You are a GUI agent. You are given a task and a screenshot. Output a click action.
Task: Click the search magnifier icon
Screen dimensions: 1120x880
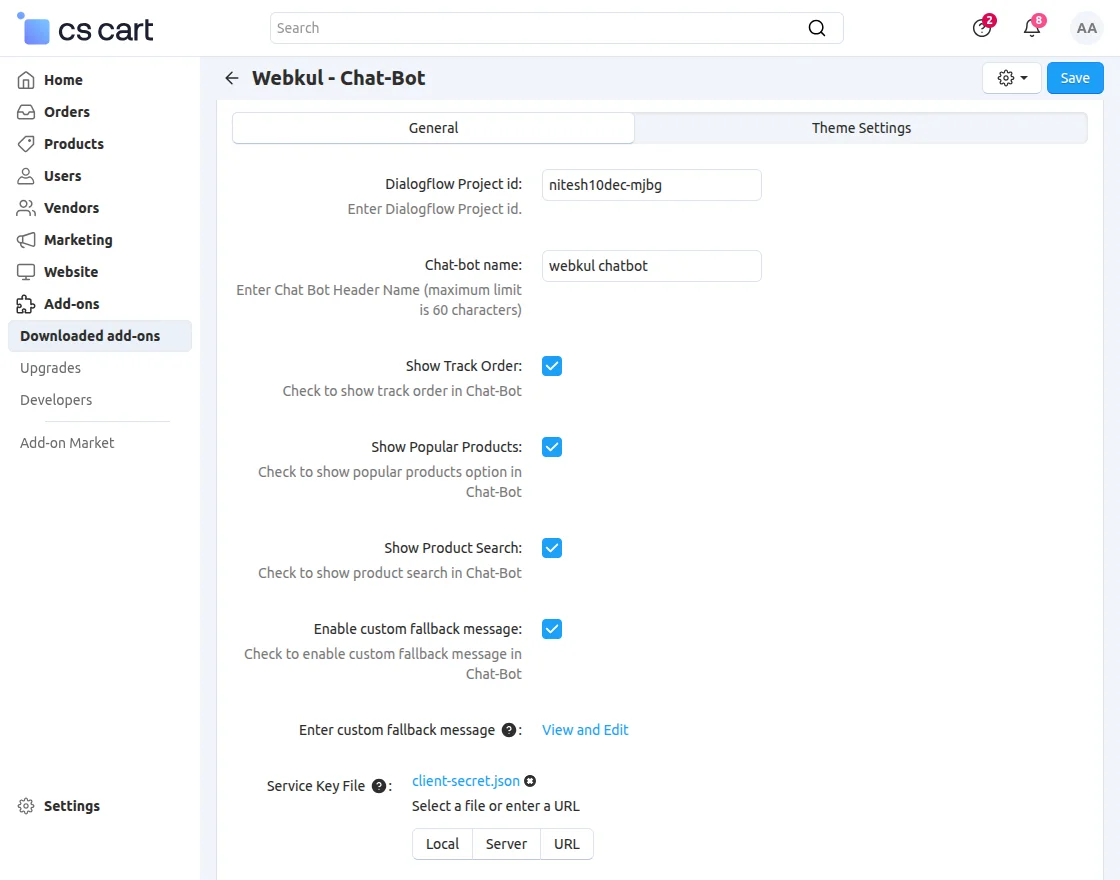[x=817, y=28]
